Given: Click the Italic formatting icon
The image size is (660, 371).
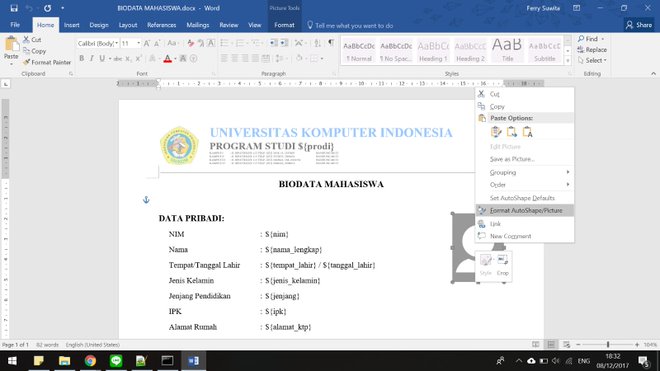Looking at the screenshot, I should pyautogui.click(x=91, y=59).
